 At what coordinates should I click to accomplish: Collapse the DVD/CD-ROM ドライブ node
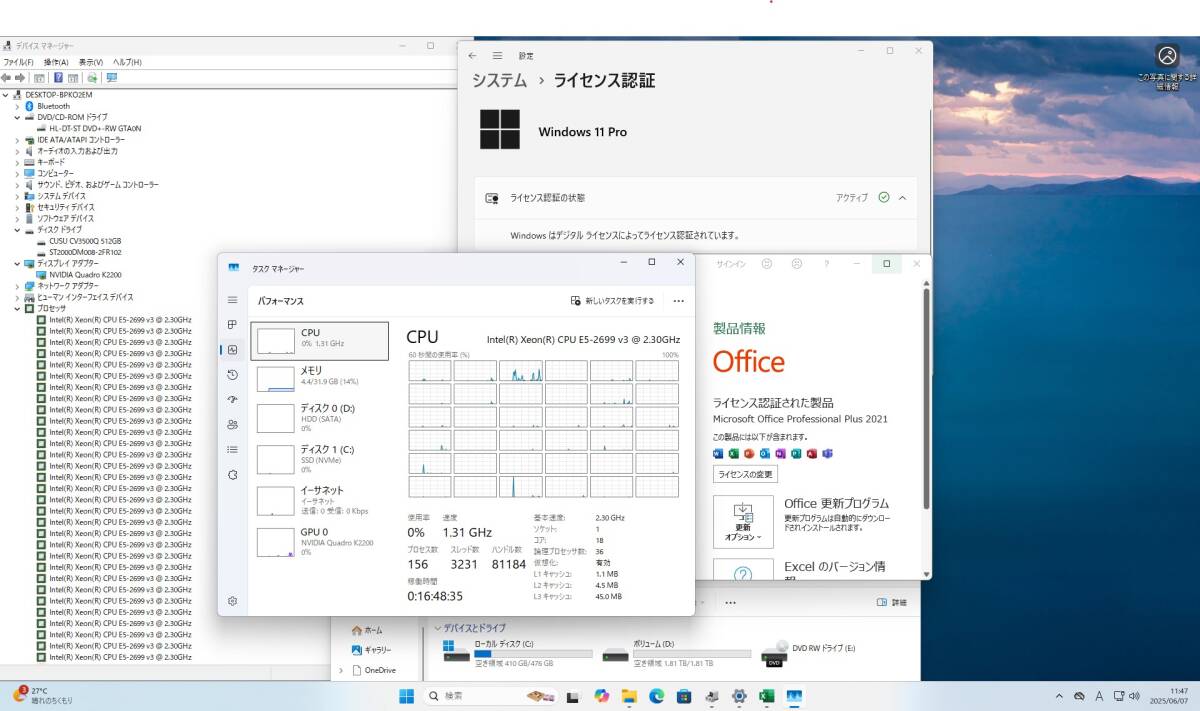17,117
